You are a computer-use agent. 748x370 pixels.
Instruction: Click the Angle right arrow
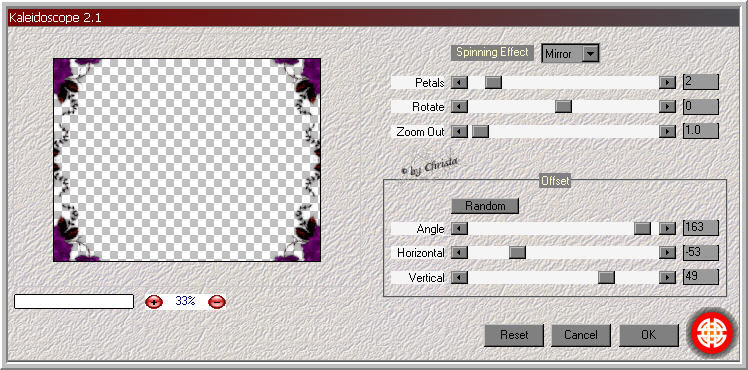tap(667, 229)
